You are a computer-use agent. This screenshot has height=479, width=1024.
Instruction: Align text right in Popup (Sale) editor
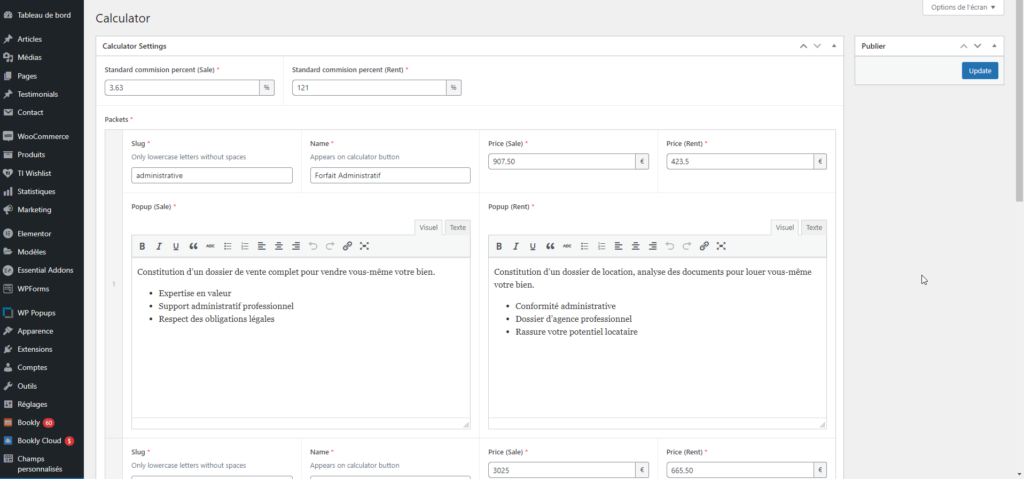point(296,246)
